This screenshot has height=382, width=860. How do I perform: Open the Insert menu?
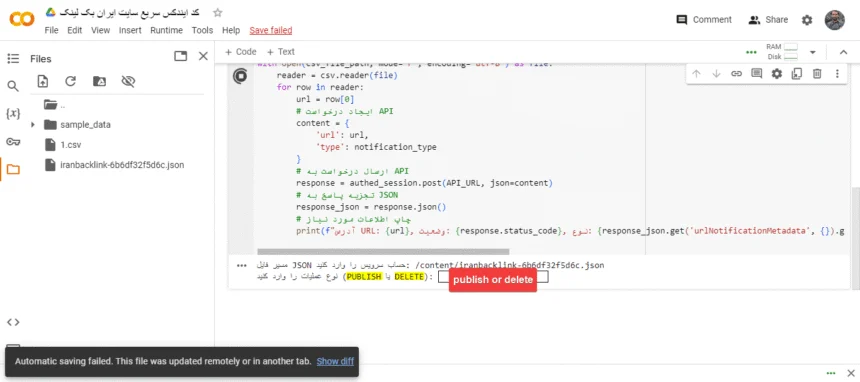[130, 30]
